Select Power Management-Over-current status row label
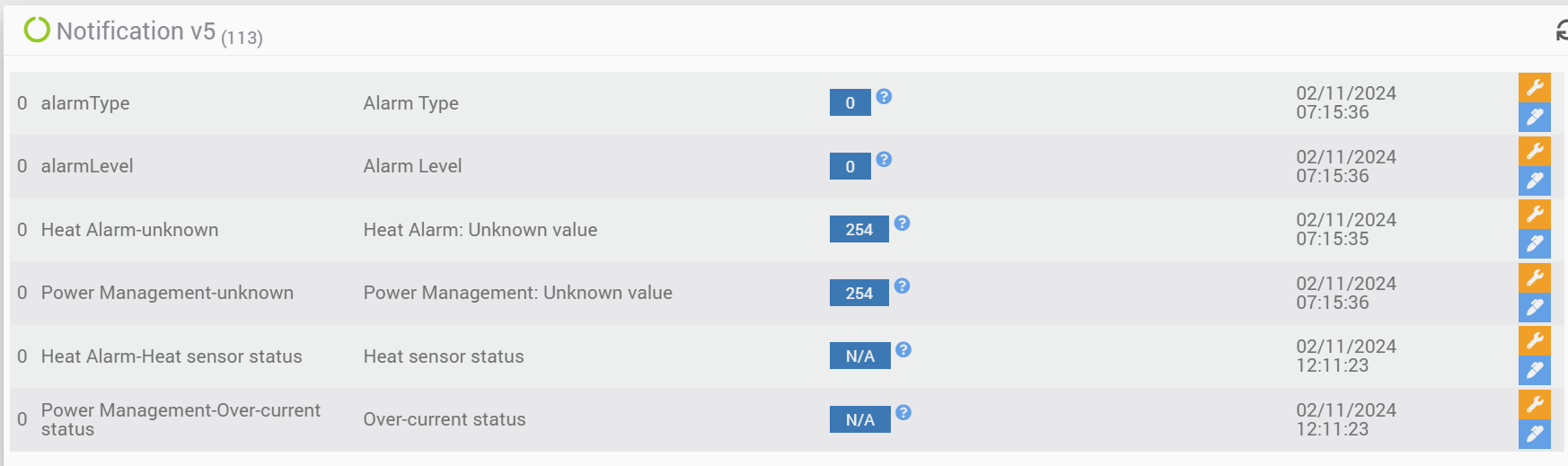The width and height of the screenshot is (1568, 466). 181,419
